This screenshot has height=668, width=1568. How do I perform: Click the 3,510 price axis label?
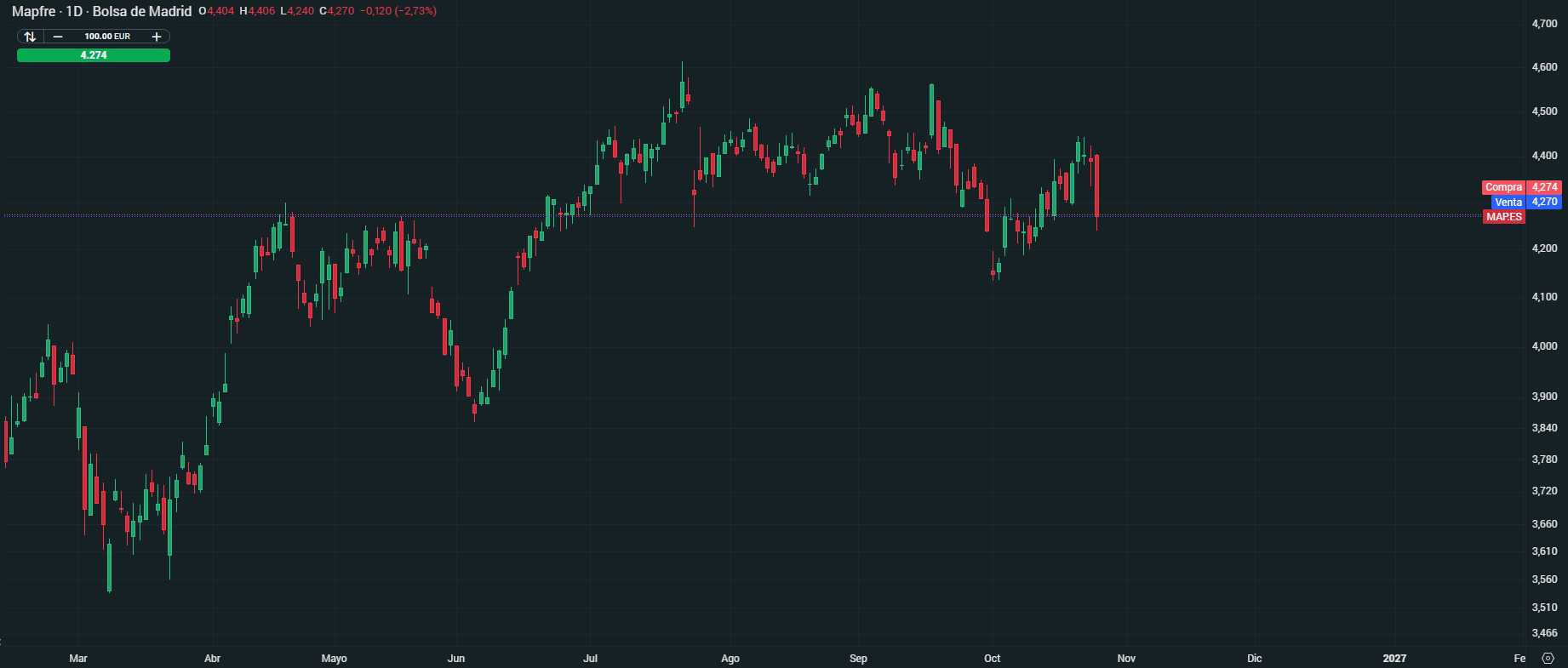(x=1544, y=608)
